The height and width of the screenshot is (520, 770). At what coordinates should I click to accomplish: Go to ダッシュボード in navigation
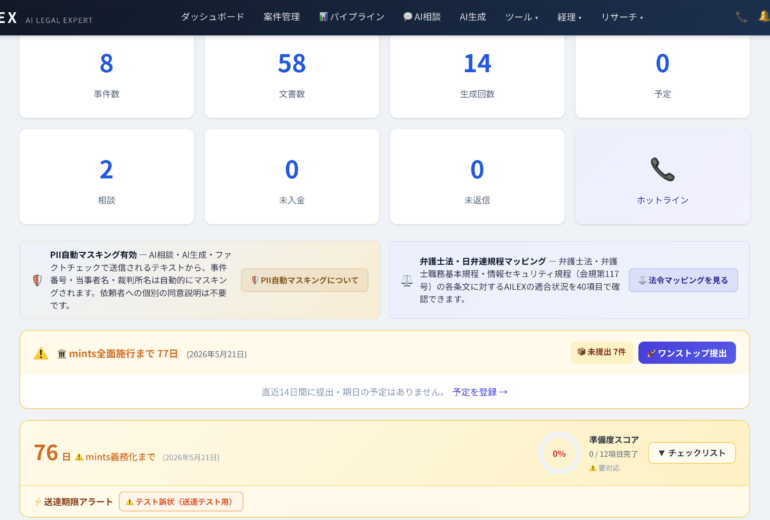pos(212,17)
